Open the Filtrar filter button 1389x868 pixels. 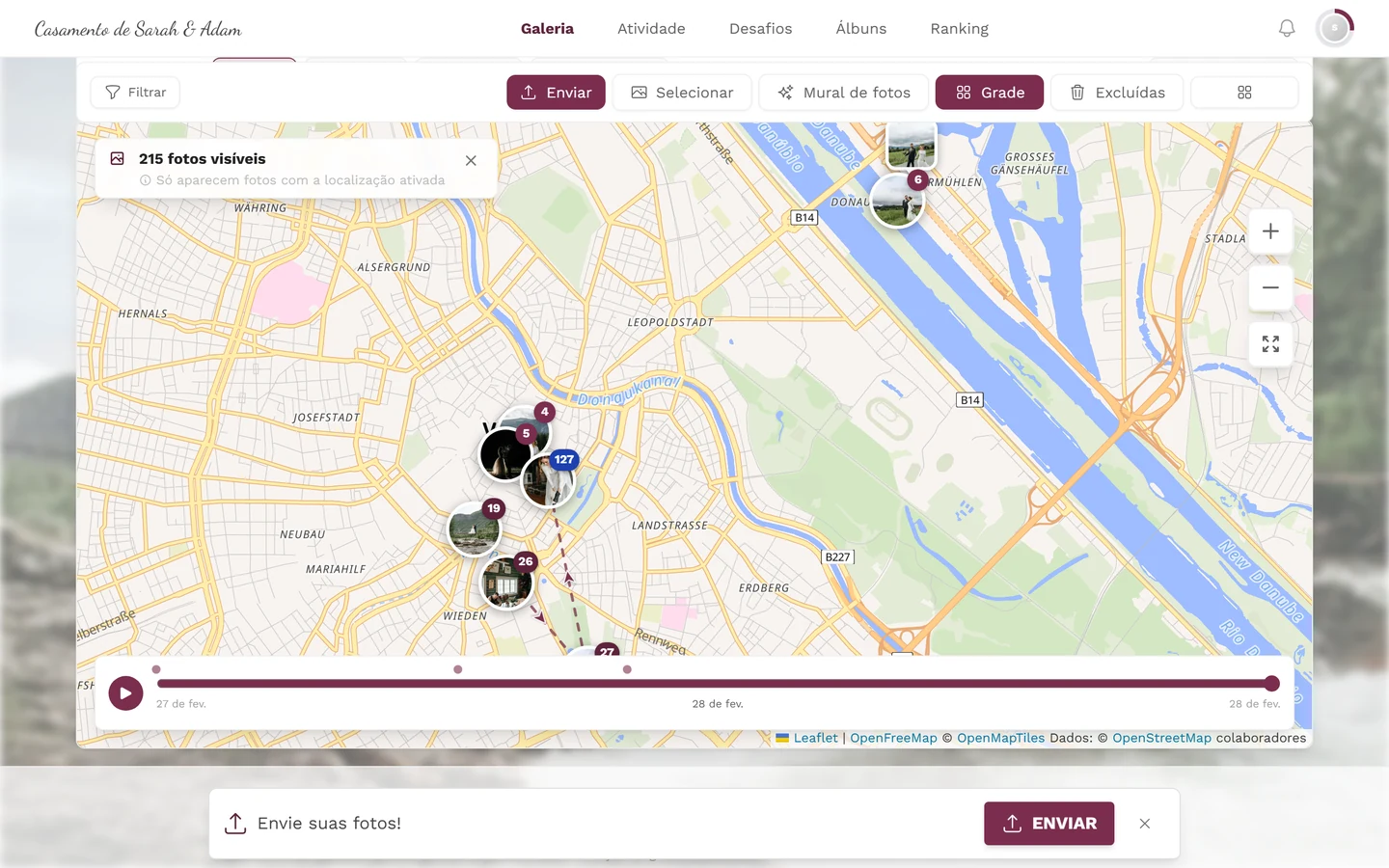[135, 93]
